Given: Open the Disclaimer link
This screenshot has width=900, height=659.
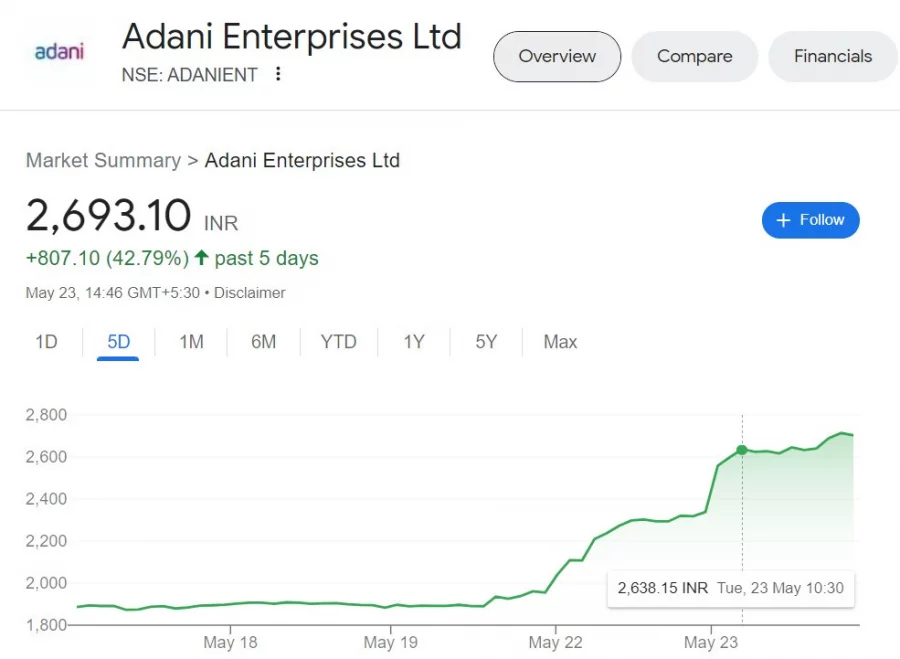Looking at the screenshot, I should (x=249, y=293).
